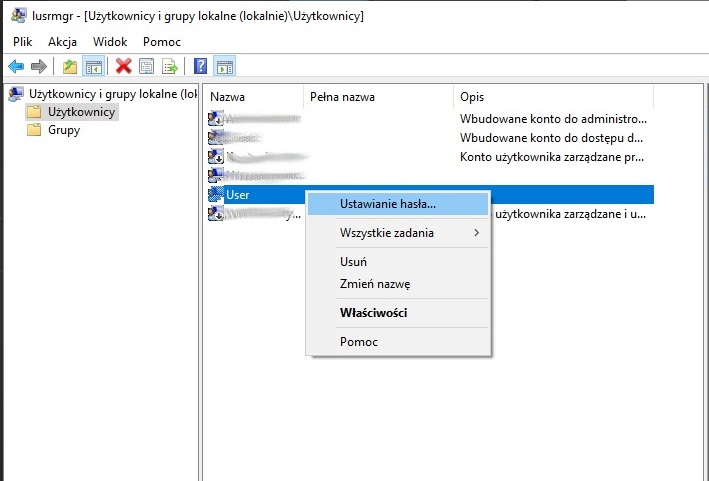Click Pomoc in the context menu
This screenshot has width=709, height=481.
(398, 342)
